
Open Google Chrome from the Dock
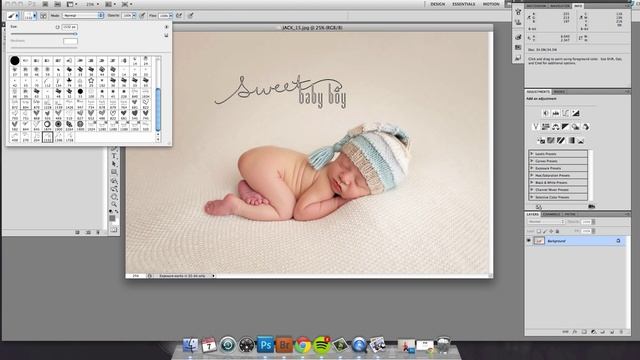point(303,345)
